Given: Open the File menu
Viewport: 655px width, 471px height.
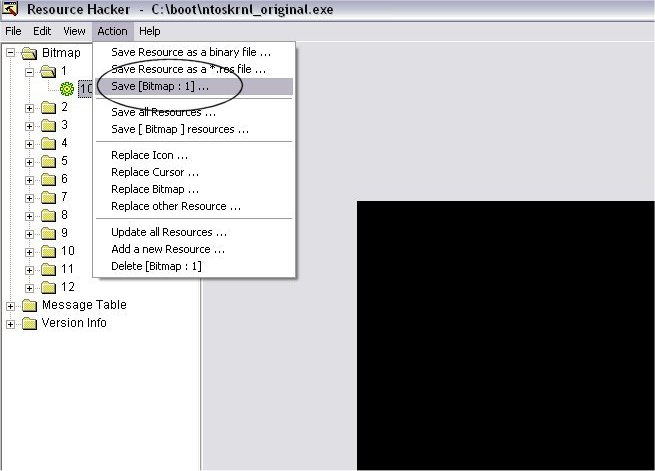Looking at the screenshot, I should [x=13, y=31].
